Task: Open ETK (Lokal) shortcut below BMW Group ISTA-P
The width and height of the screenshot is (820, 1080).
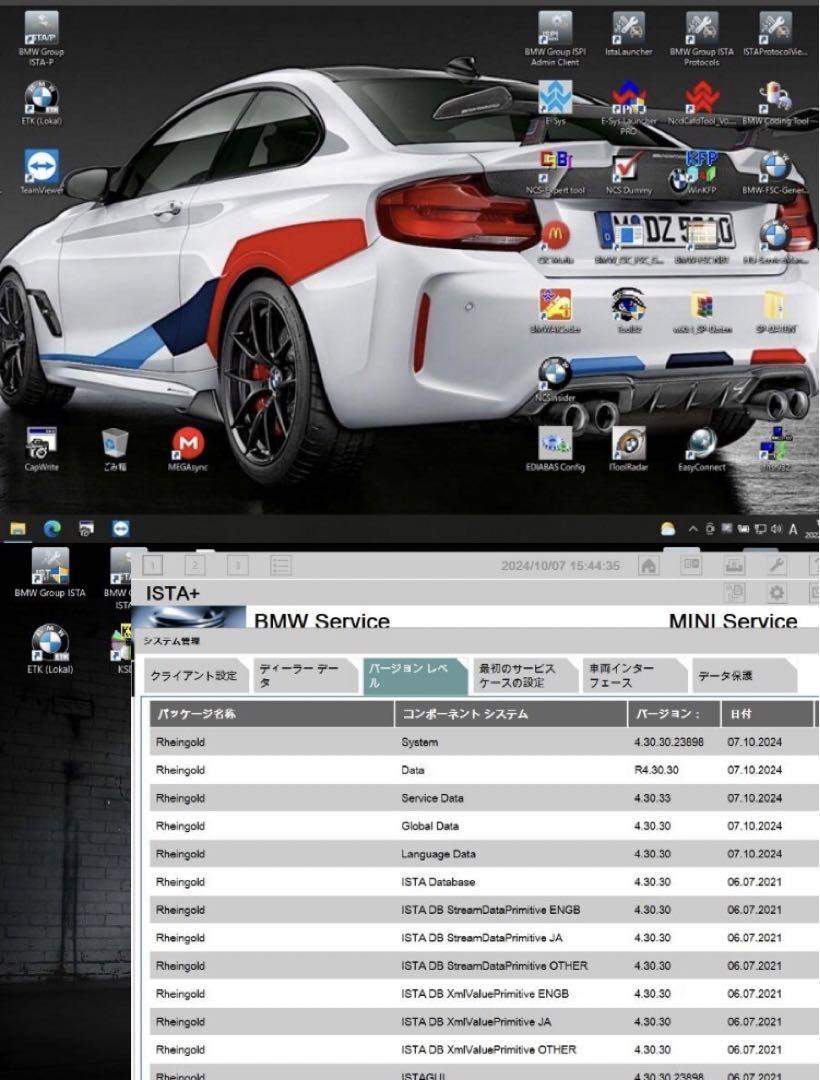Action: coord(41,103)
